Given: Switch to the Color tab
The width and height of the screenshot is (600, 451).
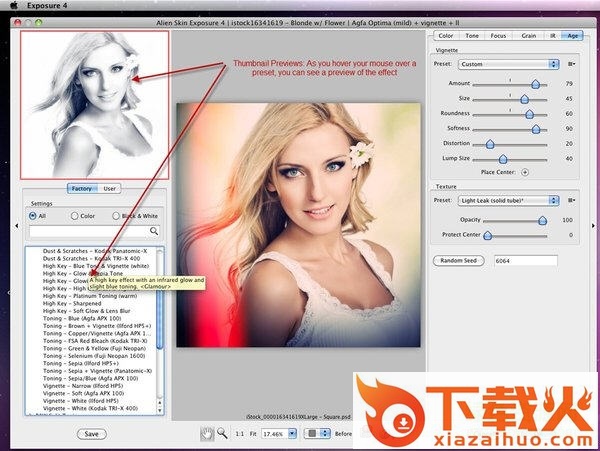Looking at the screenshot, I should (x=446, y=36).
